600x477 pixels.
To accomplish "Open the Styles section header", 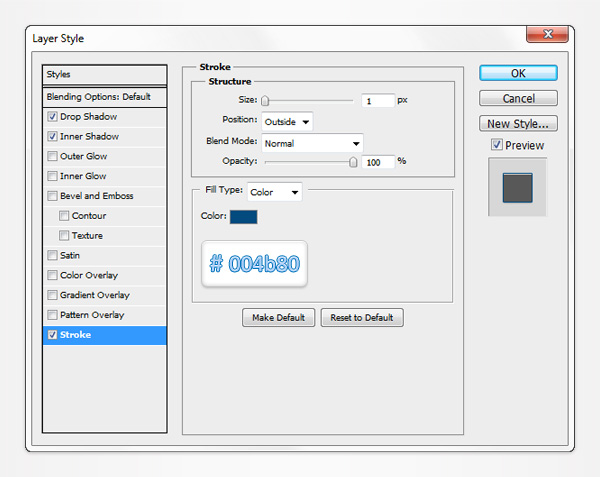I will (x=104, y=75).
